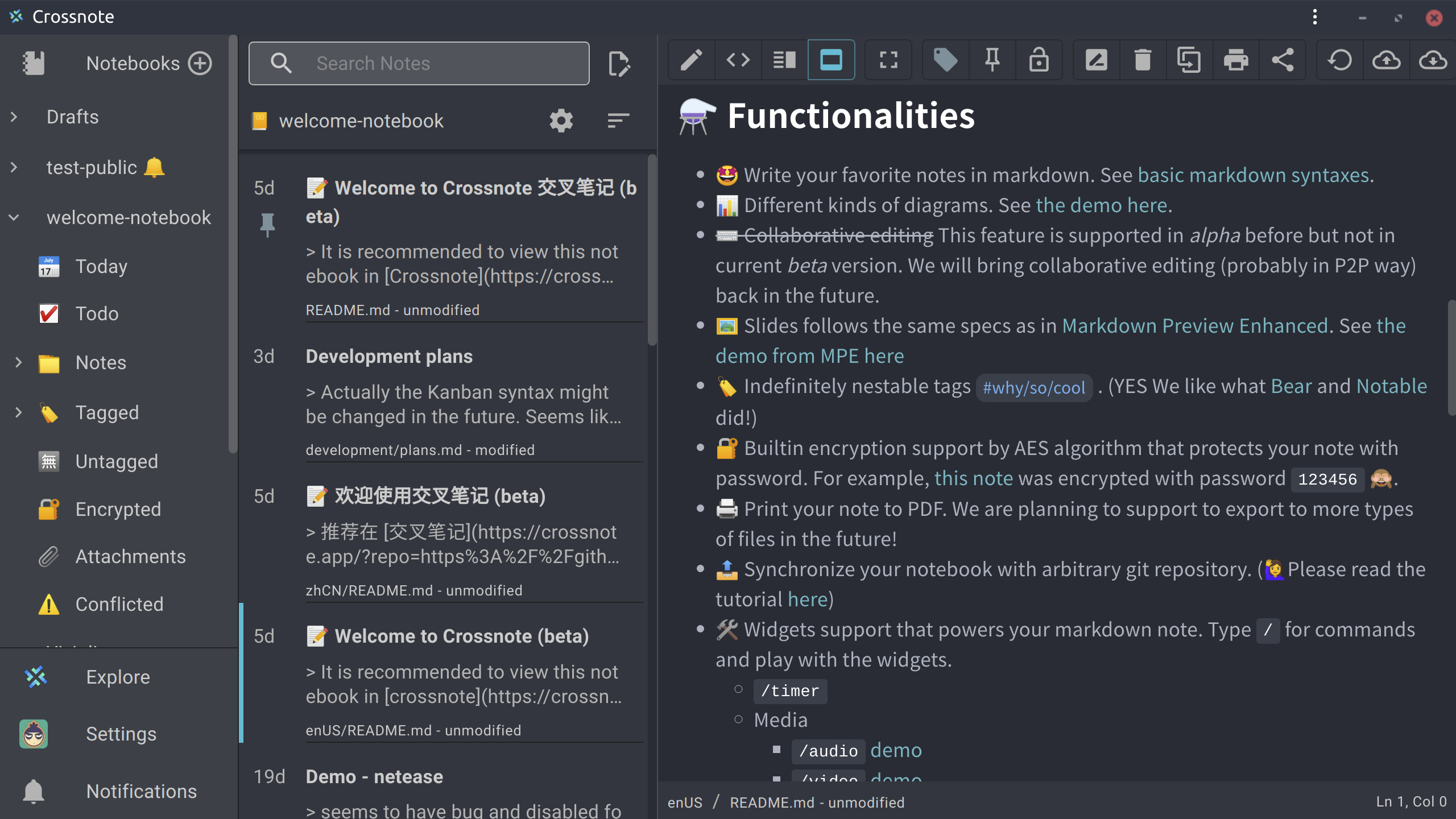Select the source code editor view

738,60
